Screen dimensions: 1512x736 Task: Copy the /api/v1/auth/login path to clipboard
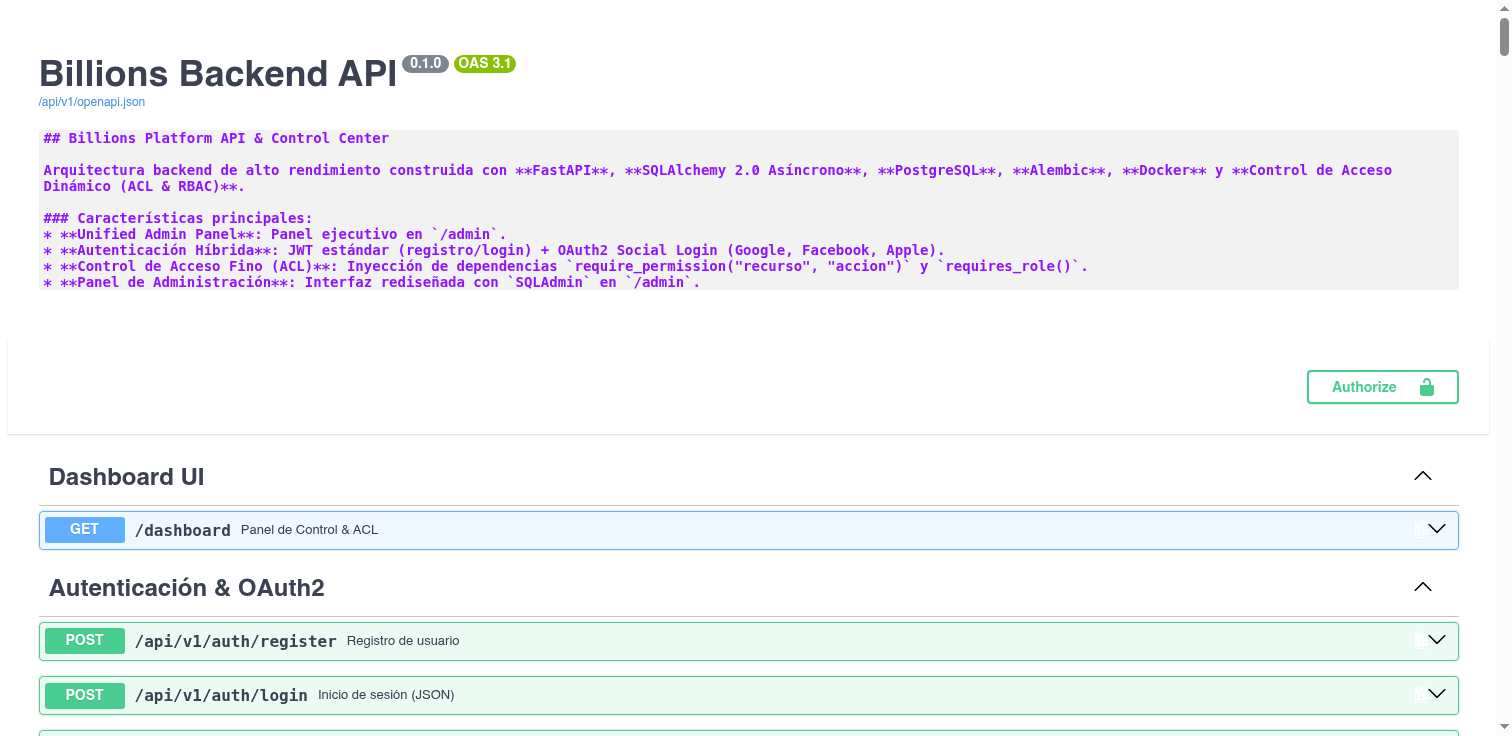1420,695
